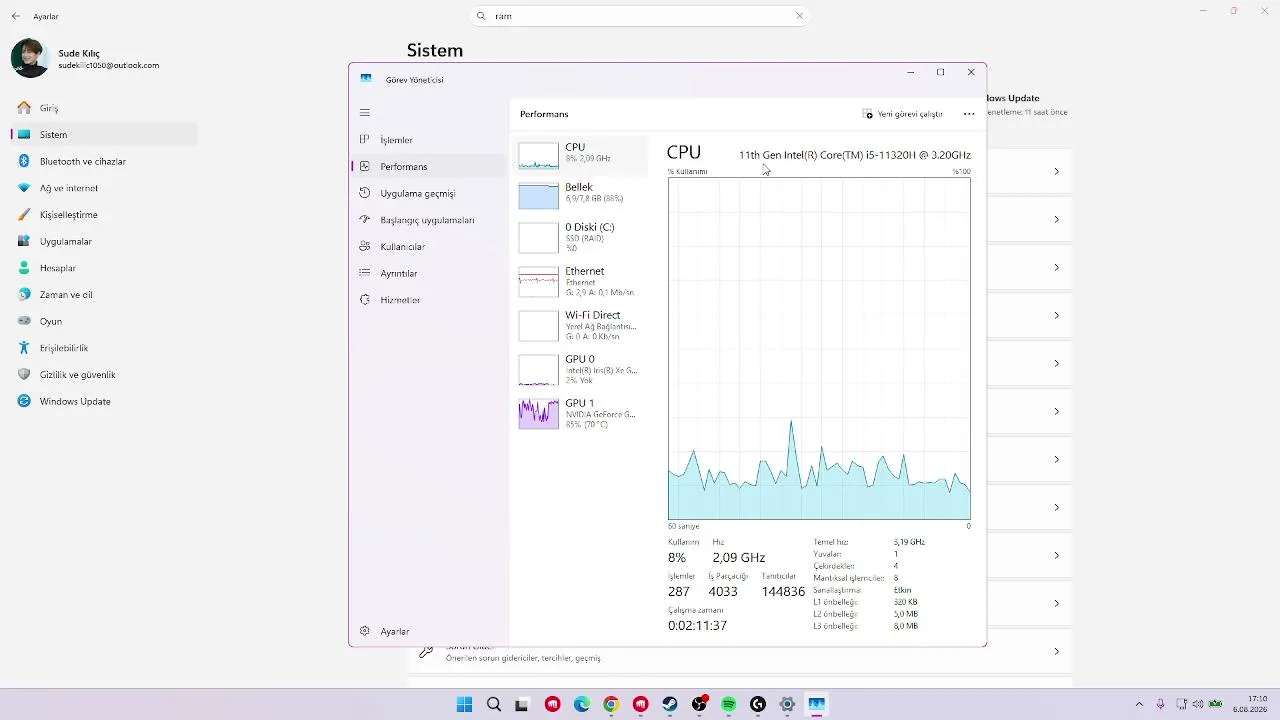Select the Ethernet performance item
The height and width of the screenshot is (720, 1280).
[581, 281]
